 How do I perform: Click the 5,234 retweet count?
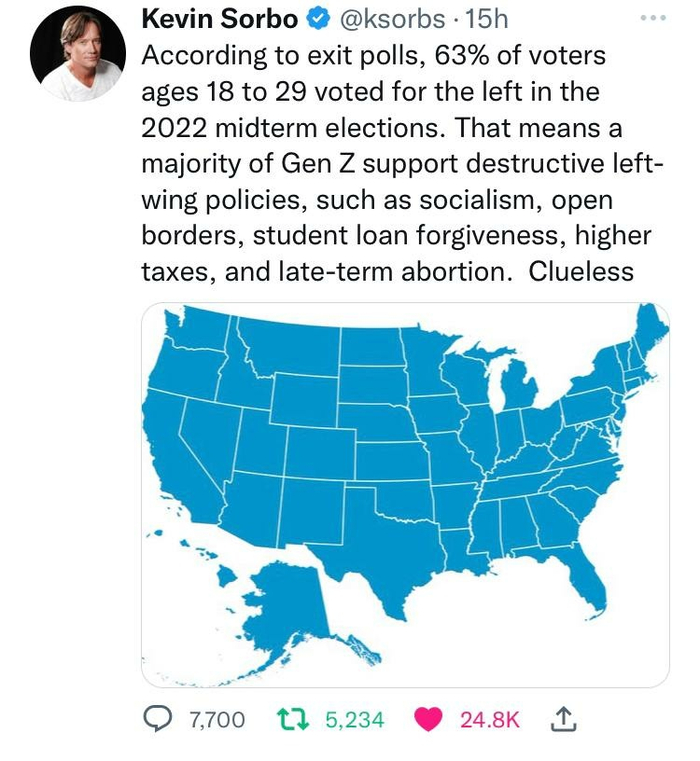pyautogui.click(x=355, y=719)
